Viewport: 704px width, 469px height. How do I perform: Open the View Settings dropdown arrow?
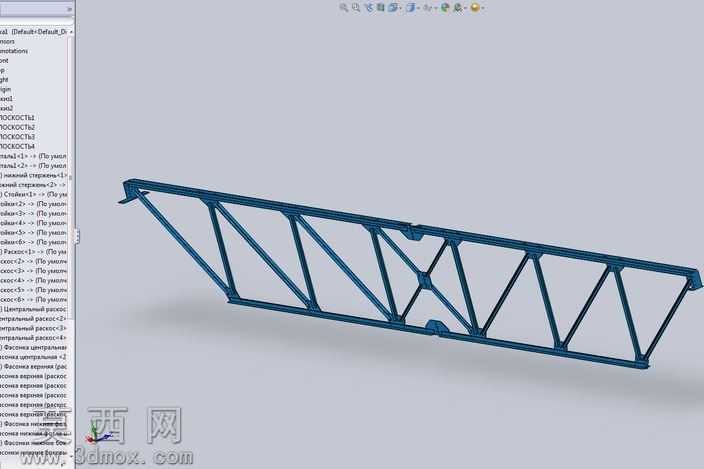click(x=481, y=8)
